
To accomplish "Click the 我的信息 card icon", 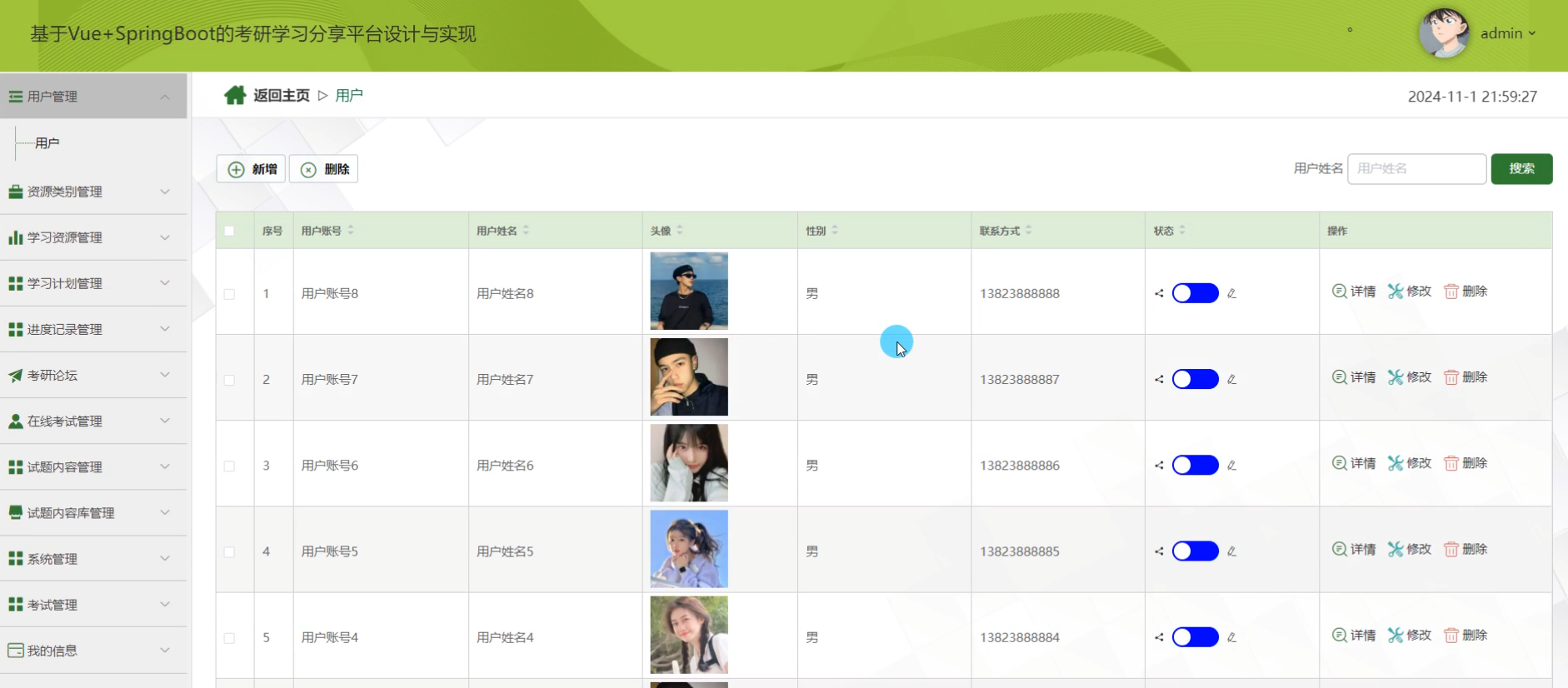I will point(16,651).
